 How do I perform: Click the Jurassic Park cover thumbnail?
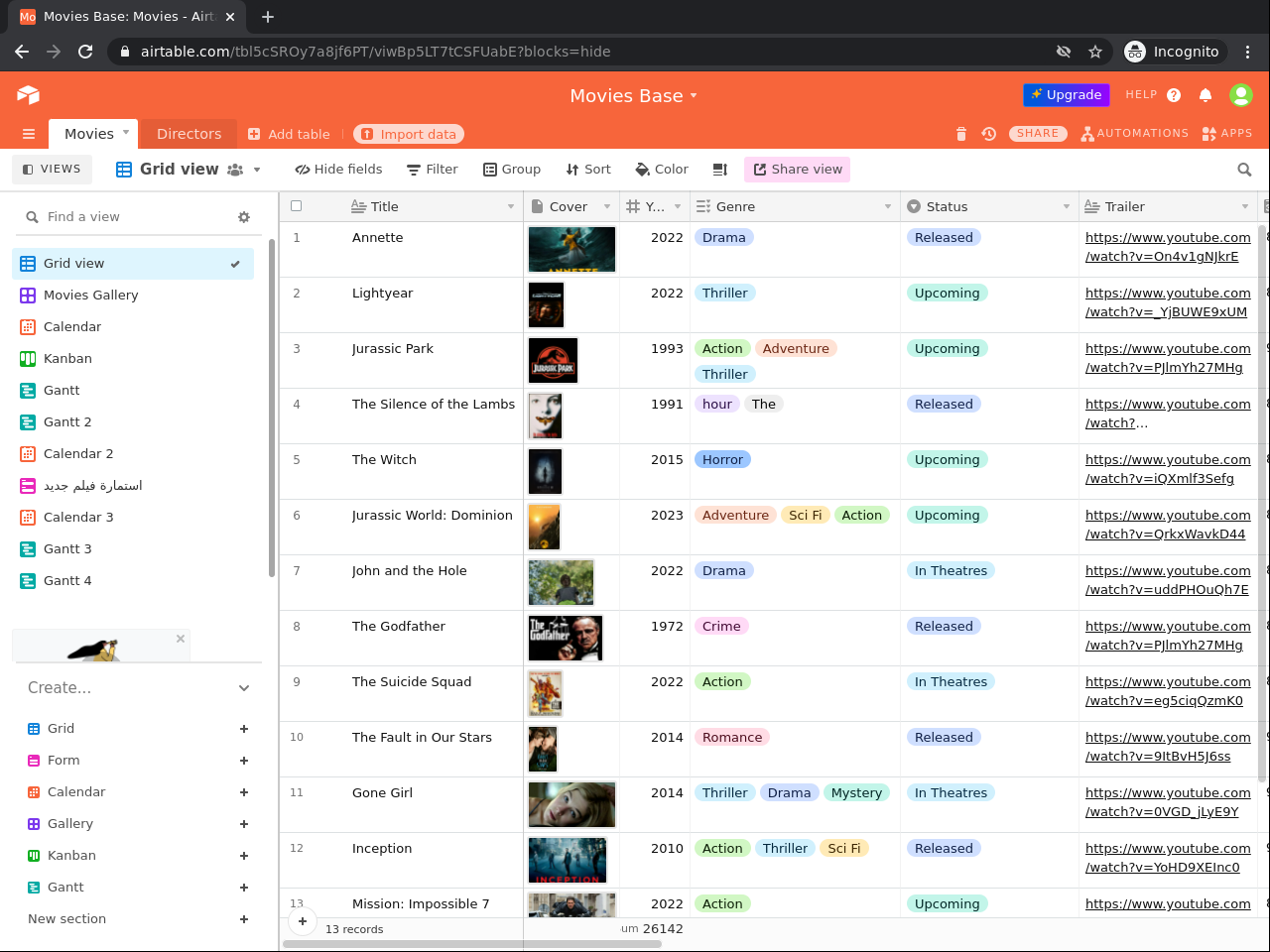[553, 361]
